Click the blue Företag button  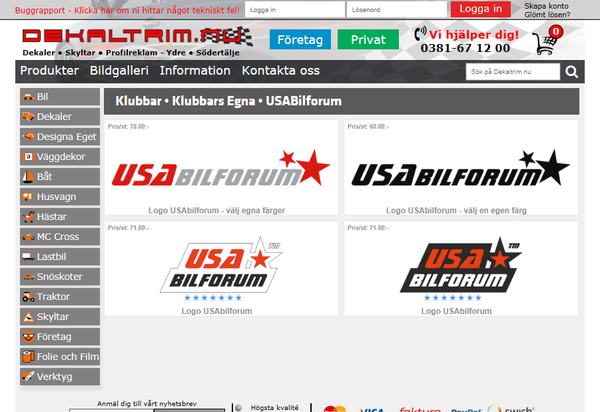pos(300,39)
